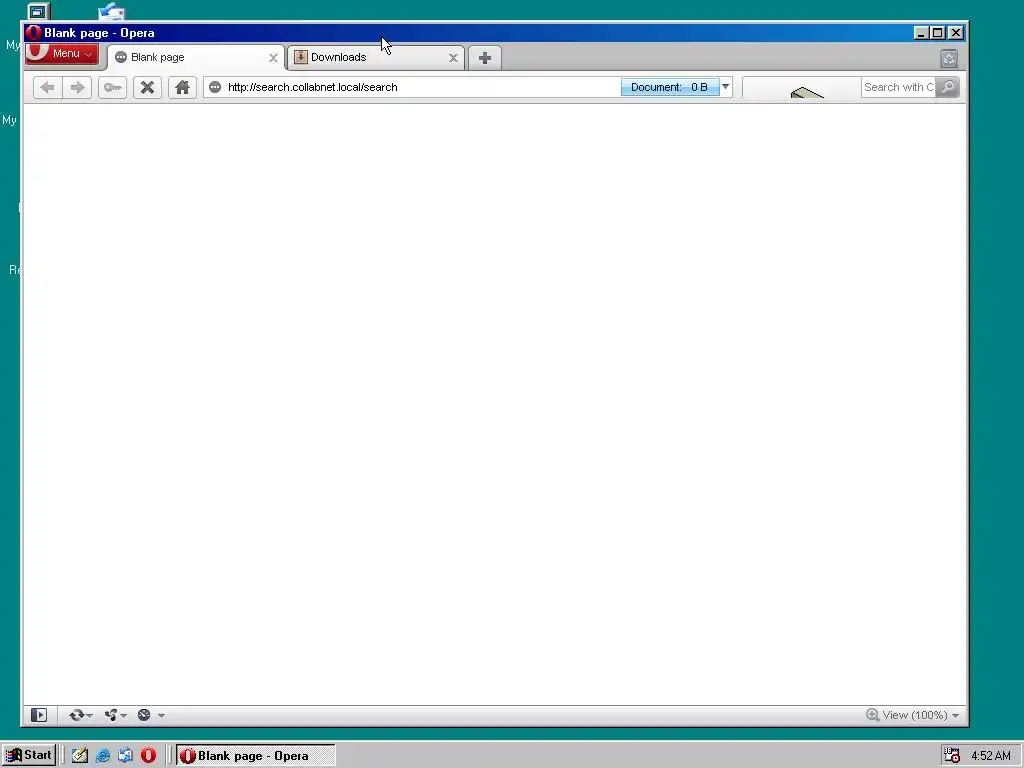Viewport: 1024px width, 768px height.
Task: Click the address field URL text
Action: point(312,87)
